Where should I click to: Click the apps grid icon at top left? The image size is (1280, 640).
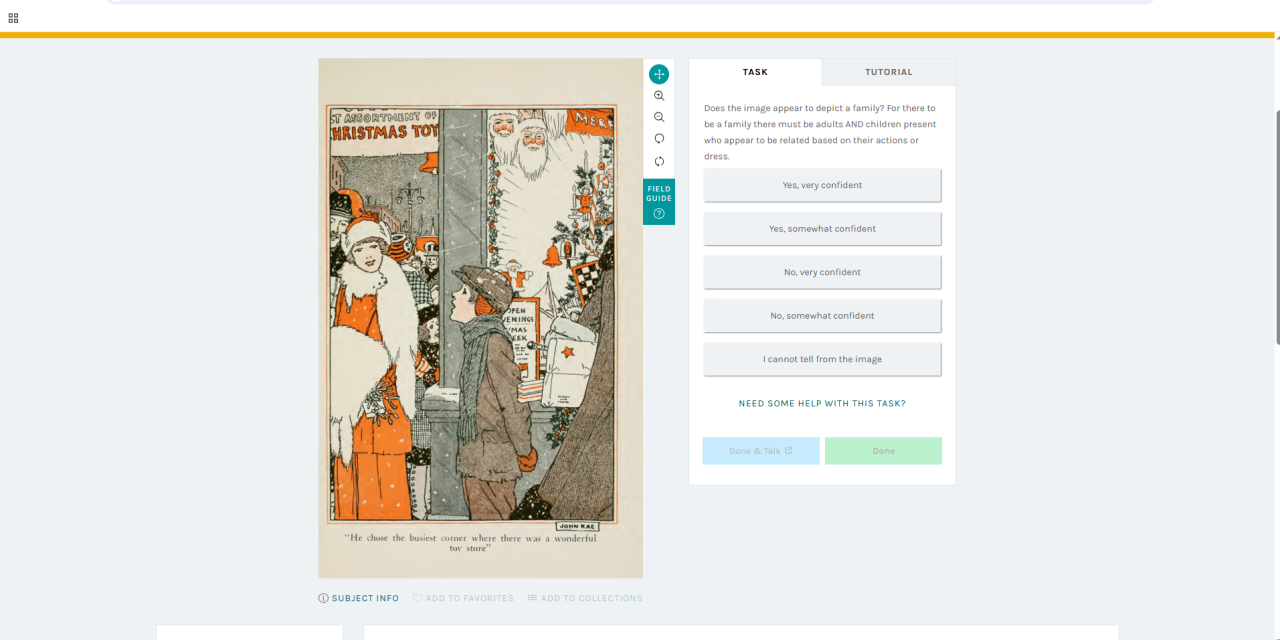coord(13,18)
